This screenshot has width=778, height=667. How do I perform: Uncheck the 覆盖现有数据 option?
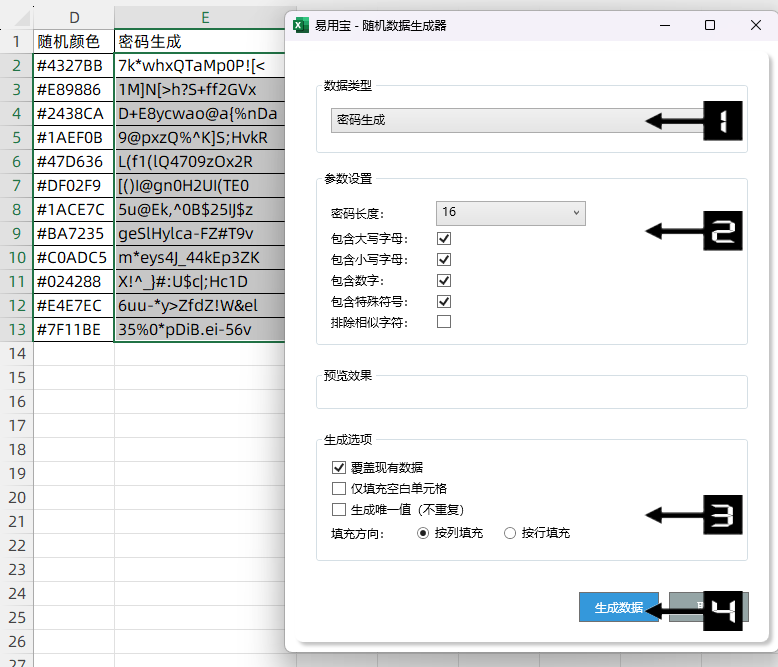(x=339, y=467)
